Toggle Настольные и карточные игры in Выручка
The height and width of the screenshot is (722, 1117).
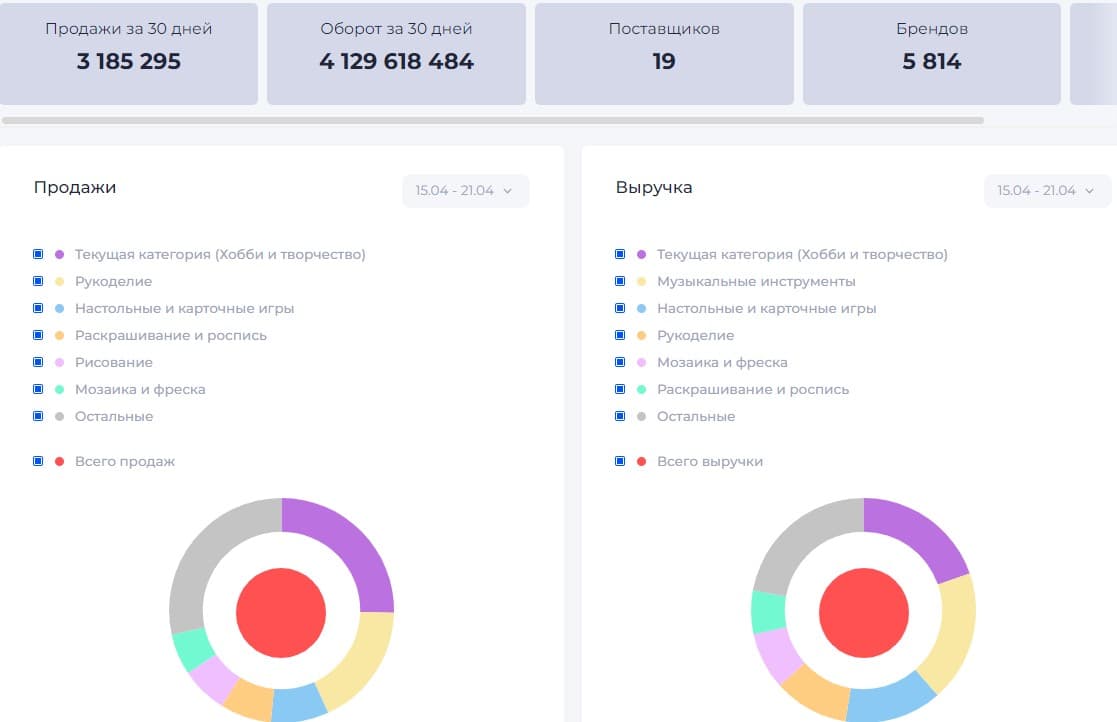(x=620, y=308)
